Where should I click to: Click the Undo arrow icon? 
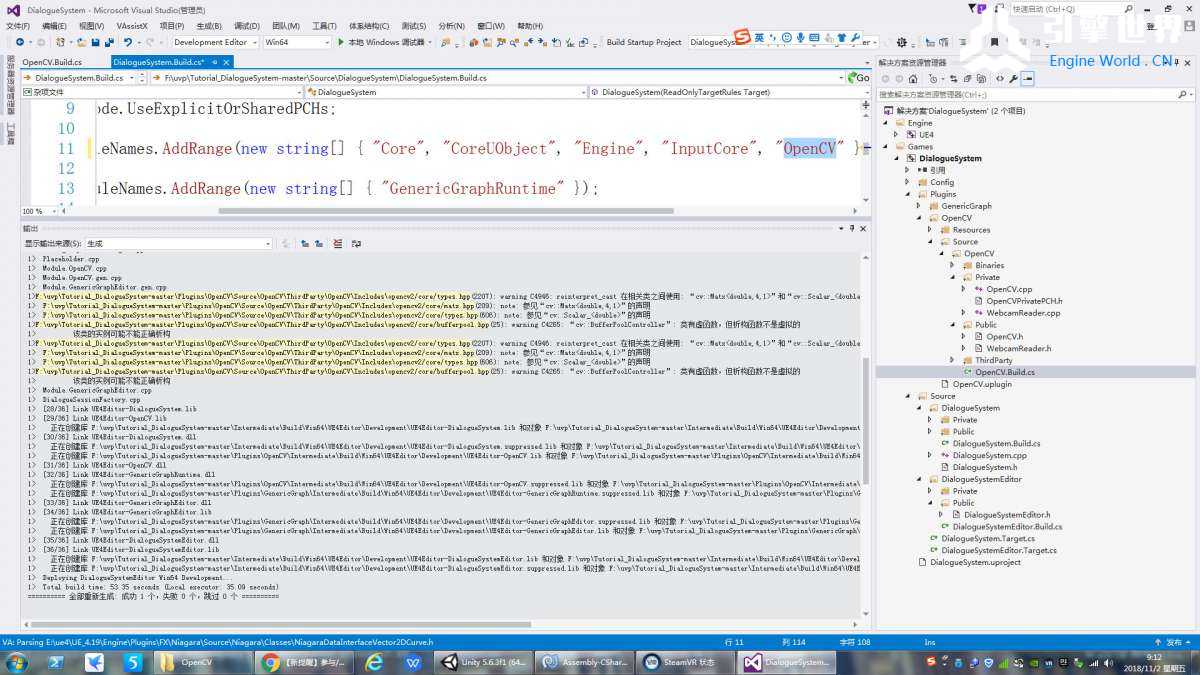click(128, 42)
